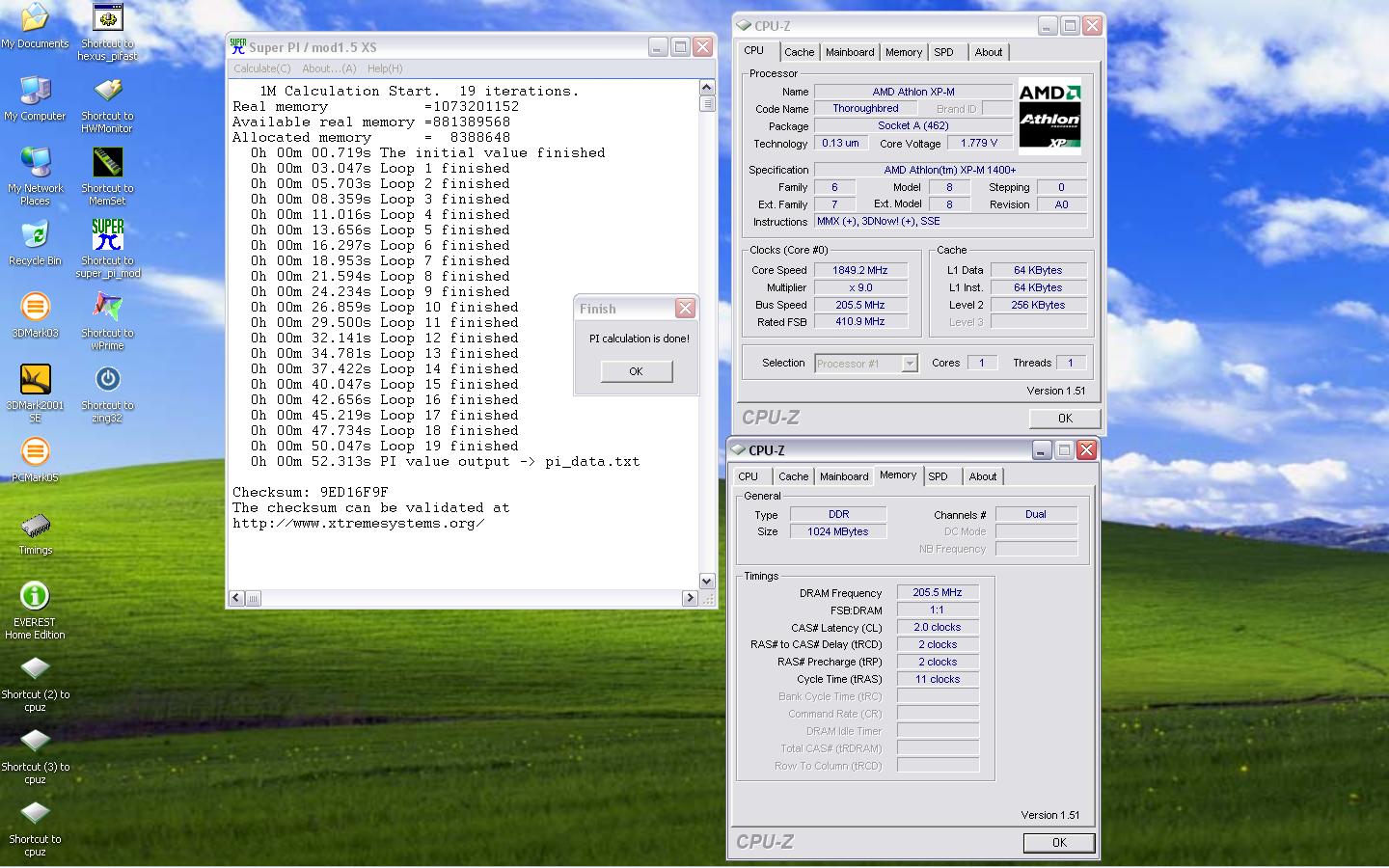Expand the Processor #1 selection dropdown

(909, 364)
